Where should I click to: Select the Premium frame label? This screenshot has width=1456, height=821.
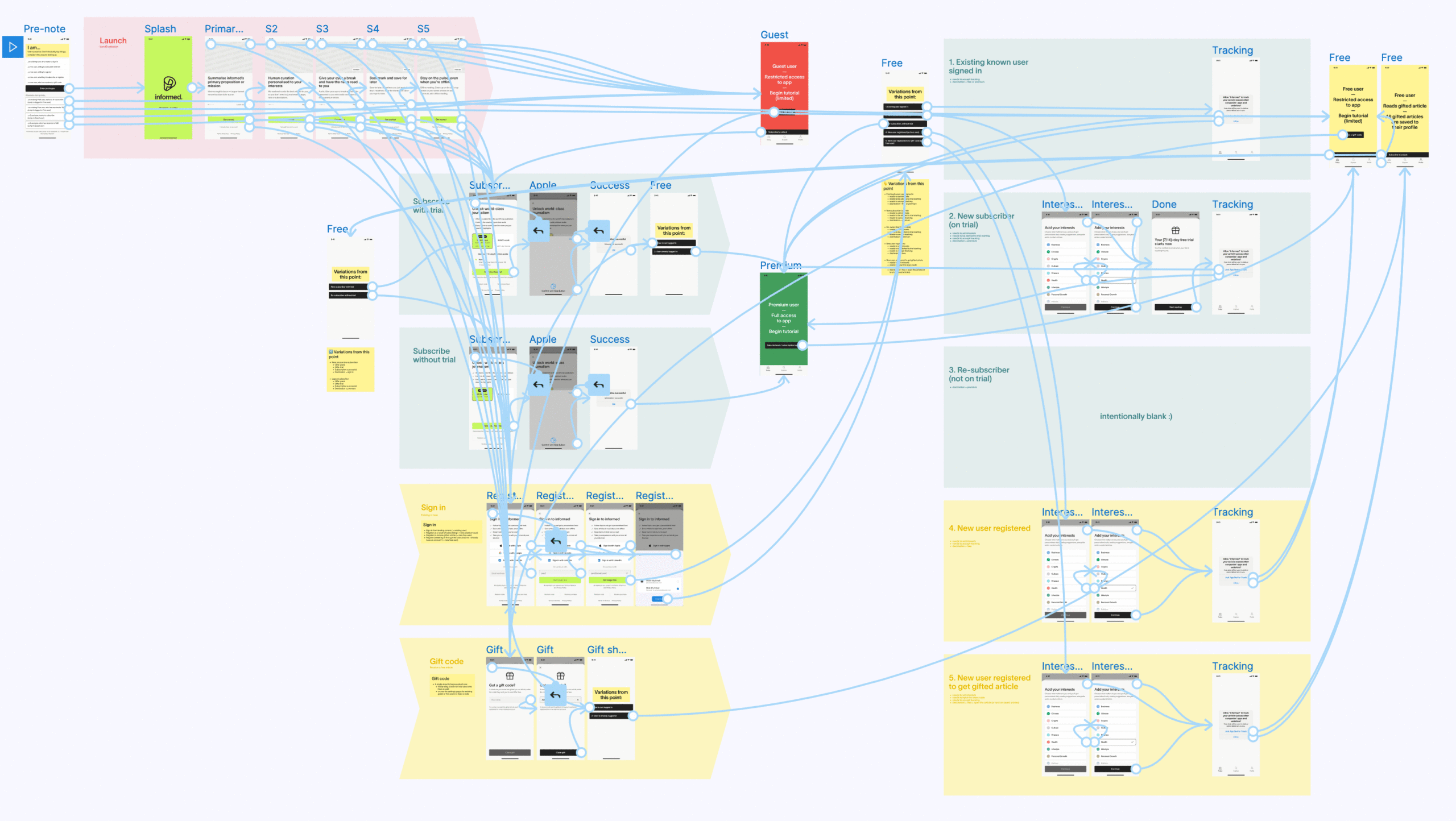pos(780,266)
